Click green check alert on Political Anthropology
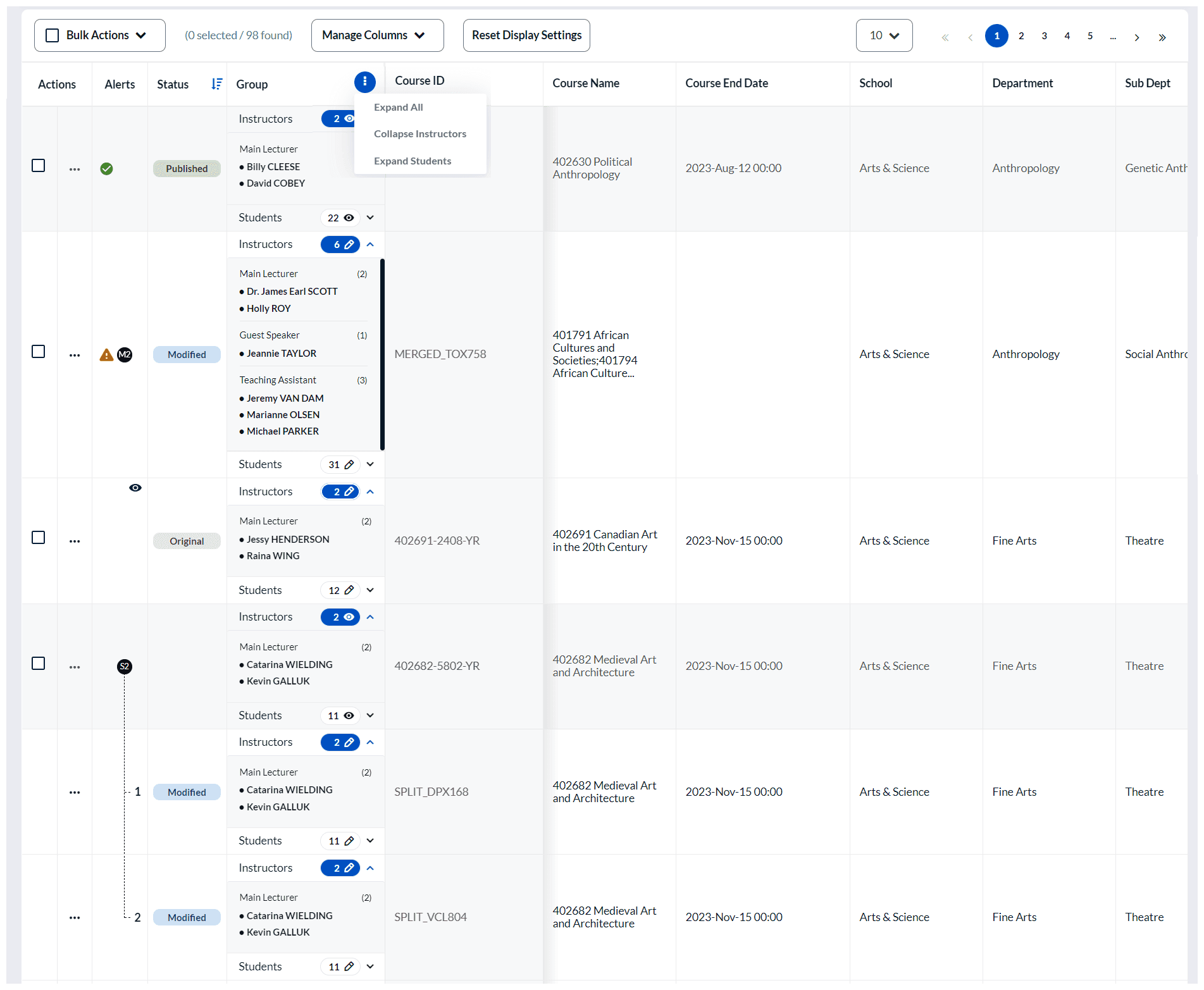The width and height of the screenshot is (1204, 990). (x=106, y=168)
